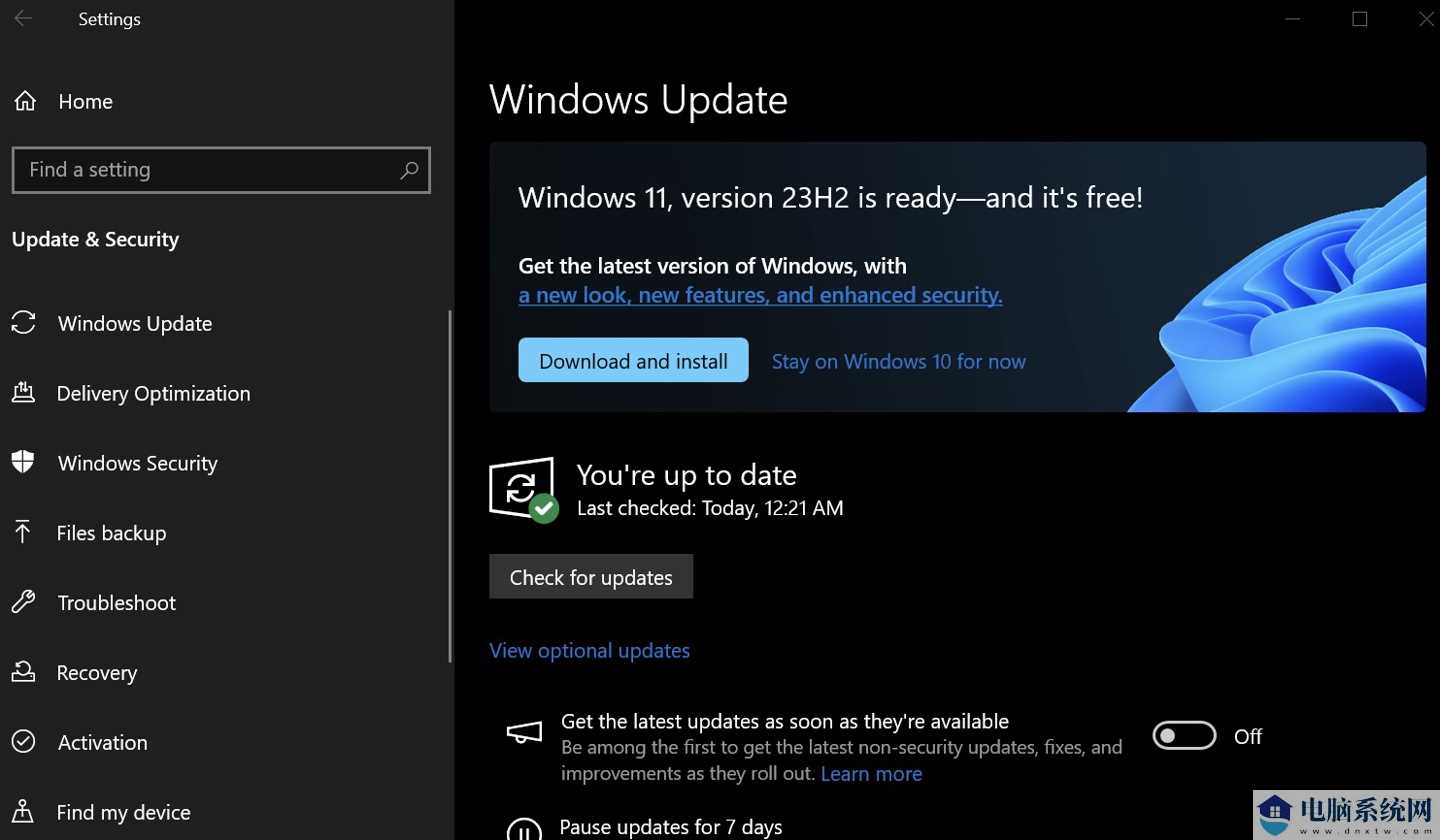Click the sidebar vertical scrollbar

[450, 486]
